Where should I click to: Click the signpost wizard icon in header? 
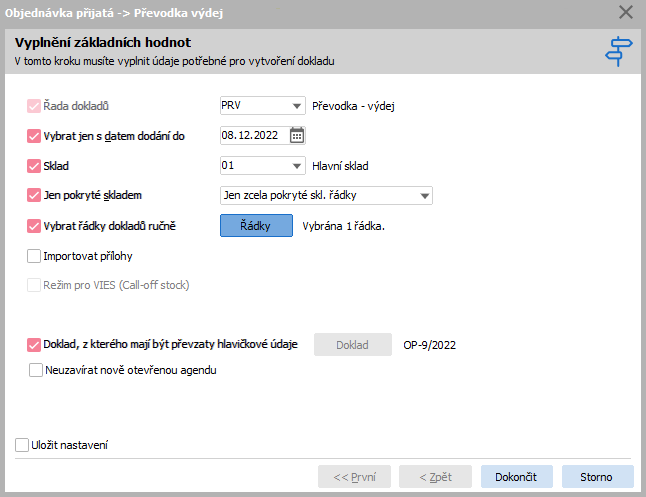point(618,52)
